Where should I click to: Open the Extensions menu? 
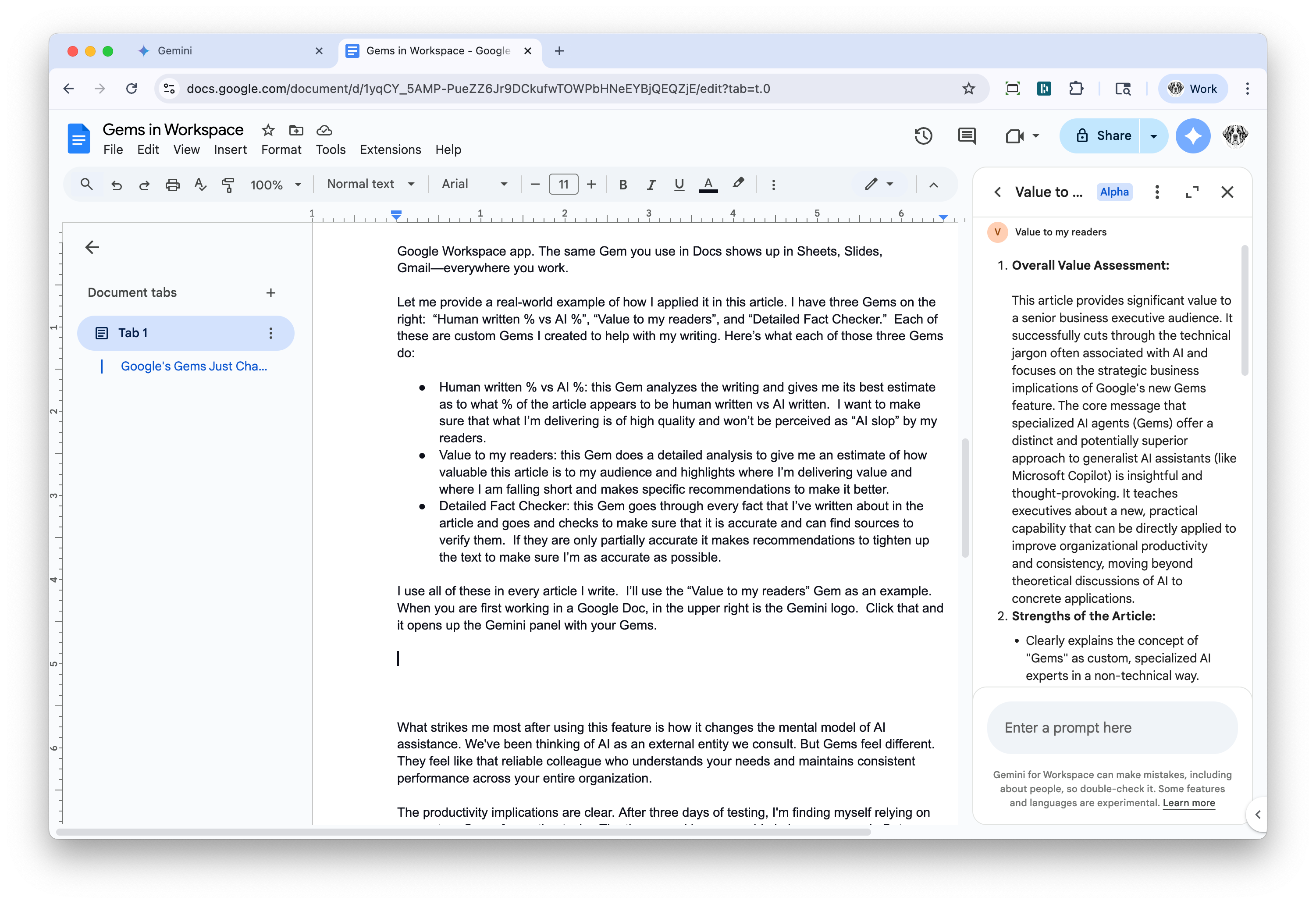pos(390,149)
